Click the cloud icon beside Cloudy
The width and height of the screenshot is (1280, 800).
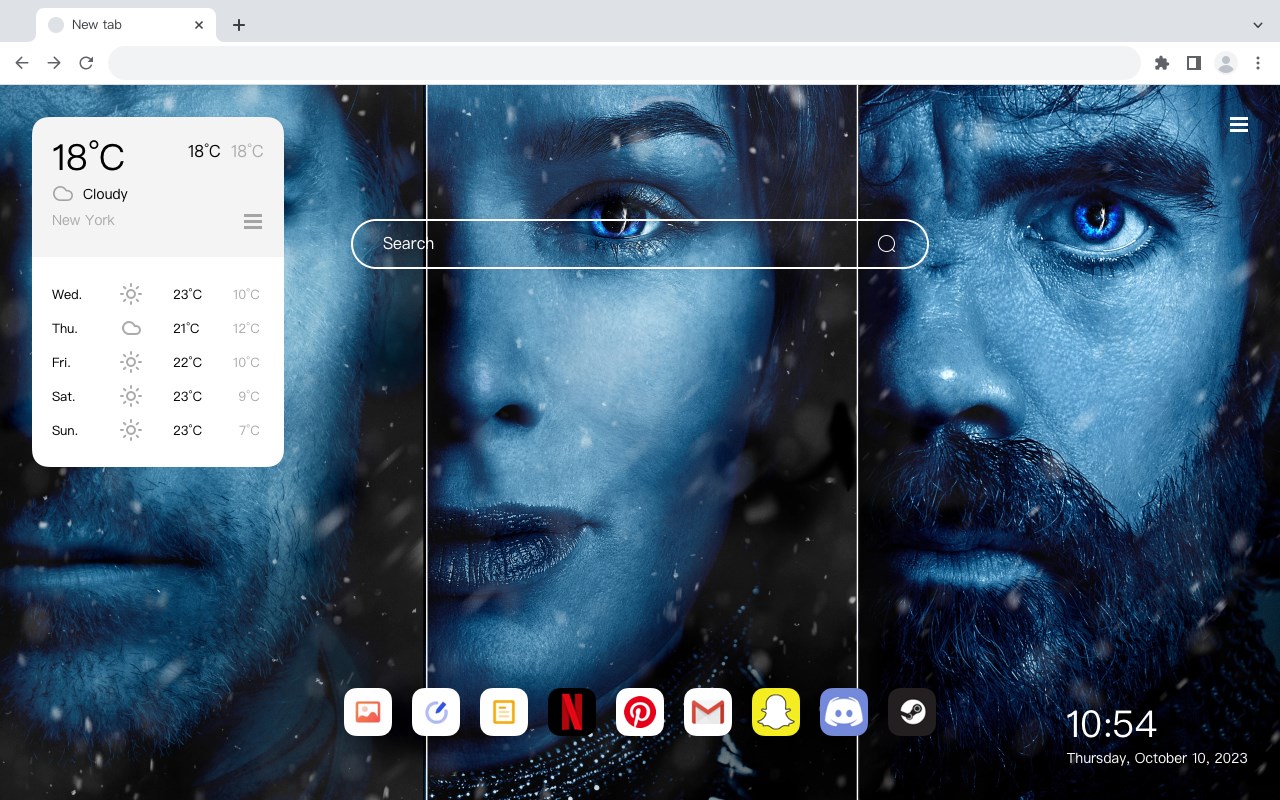coord(63,194)
